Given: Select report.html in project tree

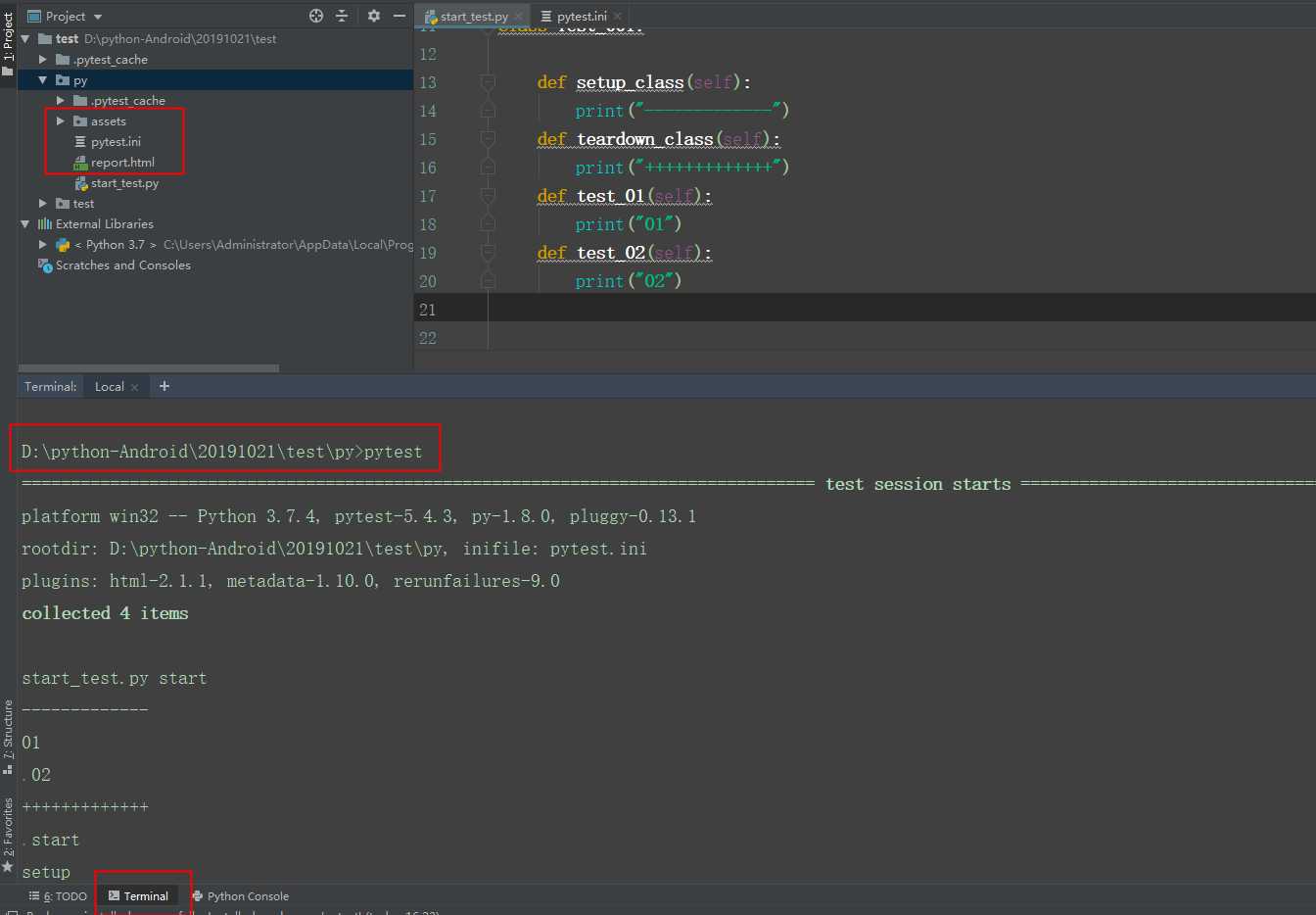Looking at the screenshot, I should 122,163.
